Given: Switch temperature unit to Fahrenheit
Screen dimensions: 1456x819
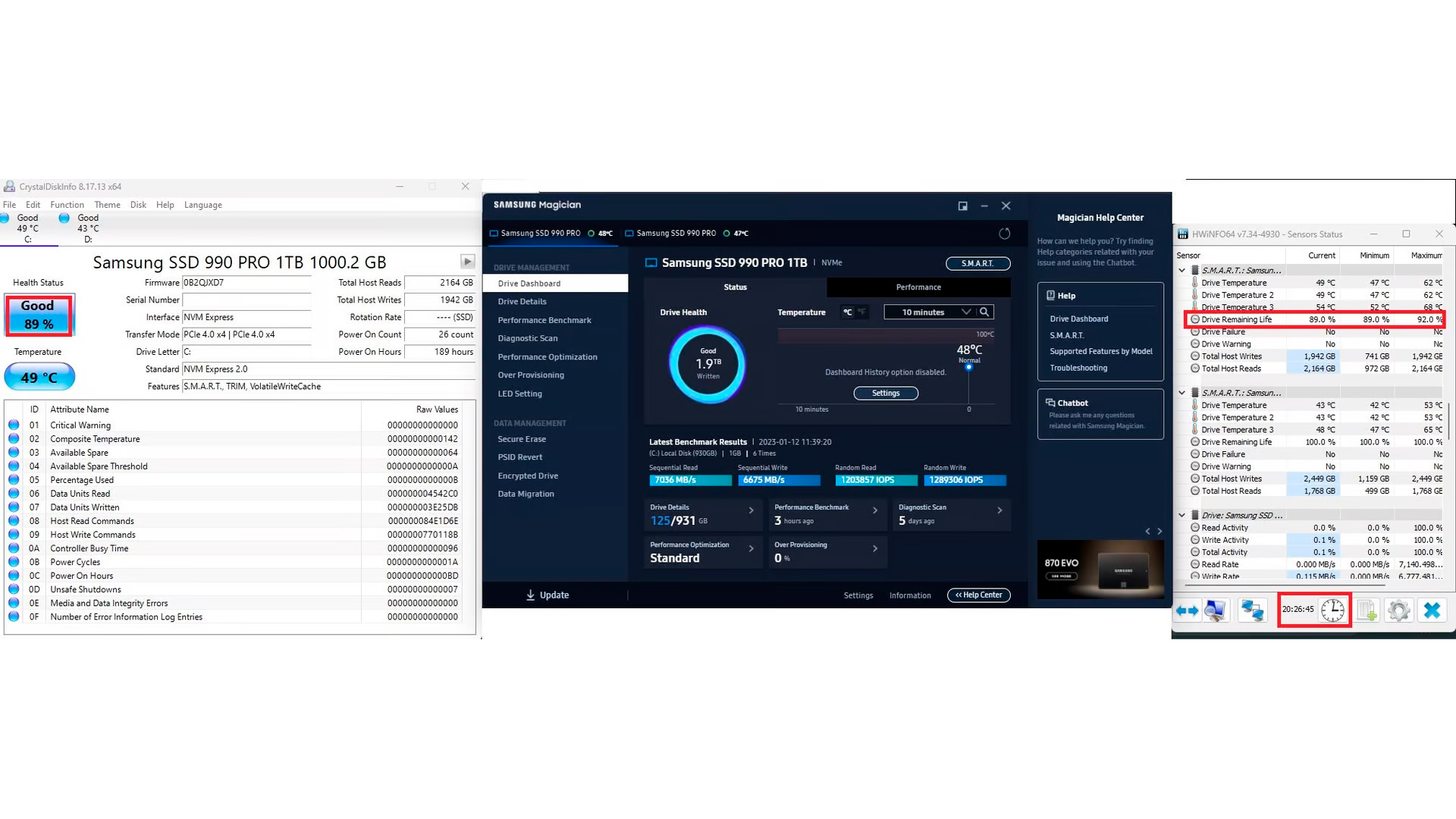Looking at the screenshot, I should click(861, 312).
